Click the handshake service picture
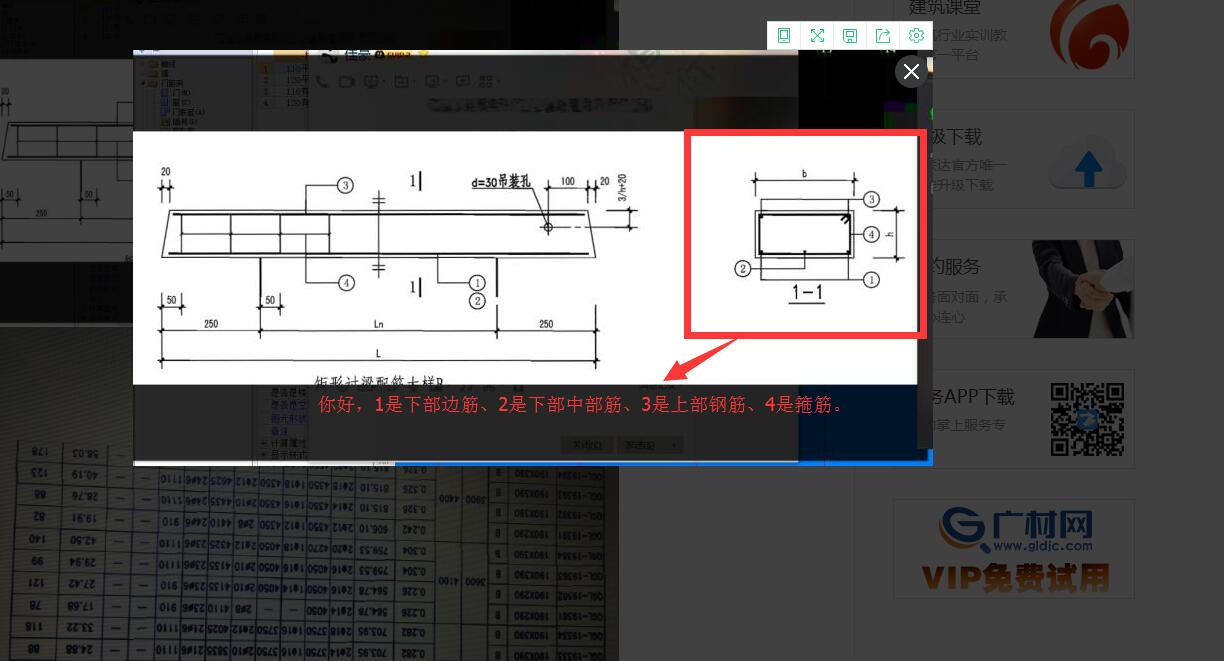The image size is (1224, 661). click(1083, 288)
